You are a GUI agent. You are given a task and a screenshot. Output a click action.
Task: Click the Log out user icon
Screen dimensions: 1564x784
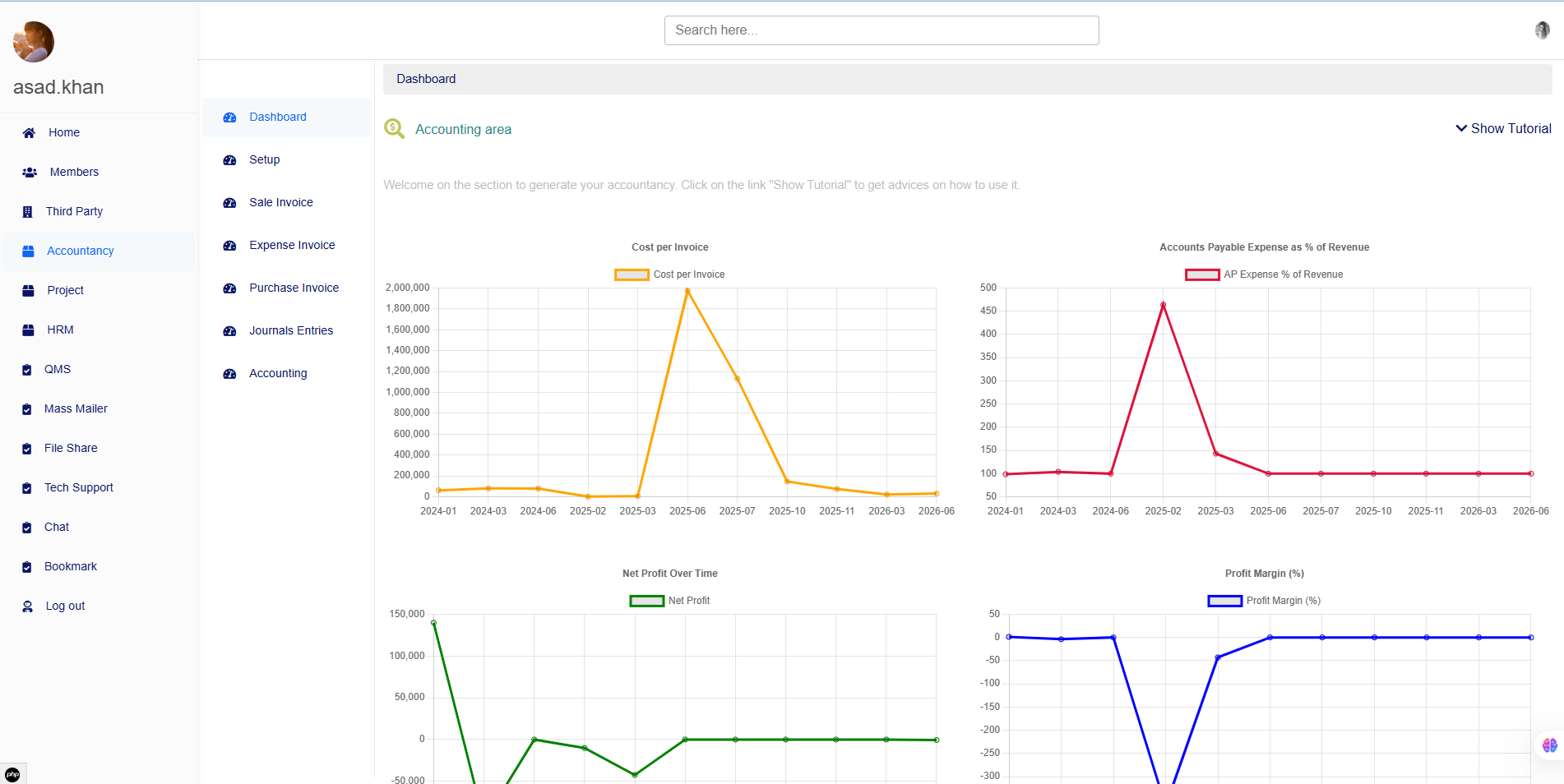[27, 606]
